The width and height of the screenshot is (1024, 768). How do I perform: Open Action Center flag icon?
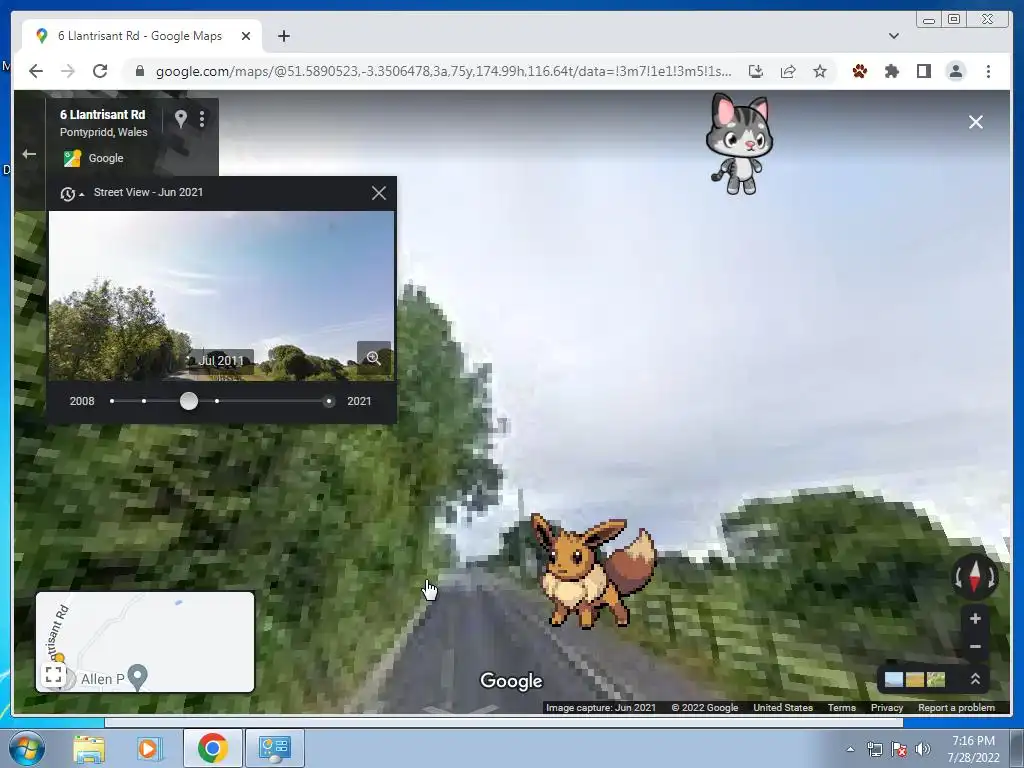(x=899, y=750)
